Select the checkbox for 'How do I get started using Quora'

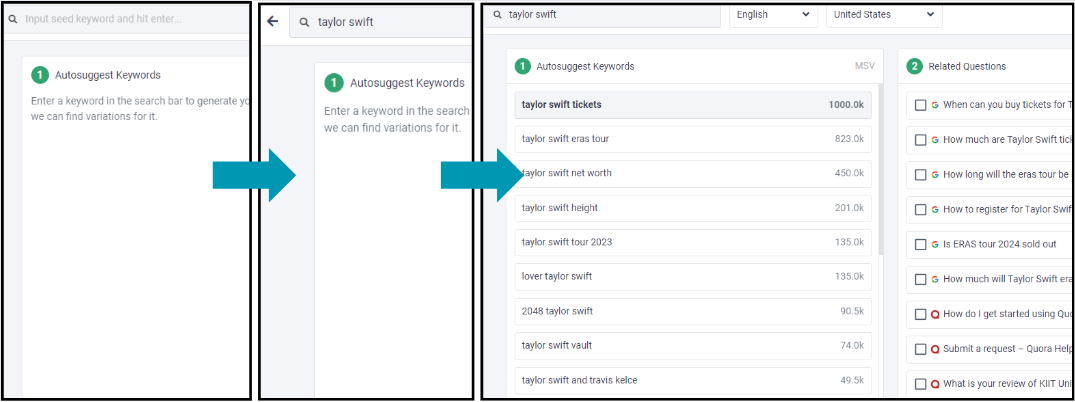pyautogui.click(x=920, y=314)
